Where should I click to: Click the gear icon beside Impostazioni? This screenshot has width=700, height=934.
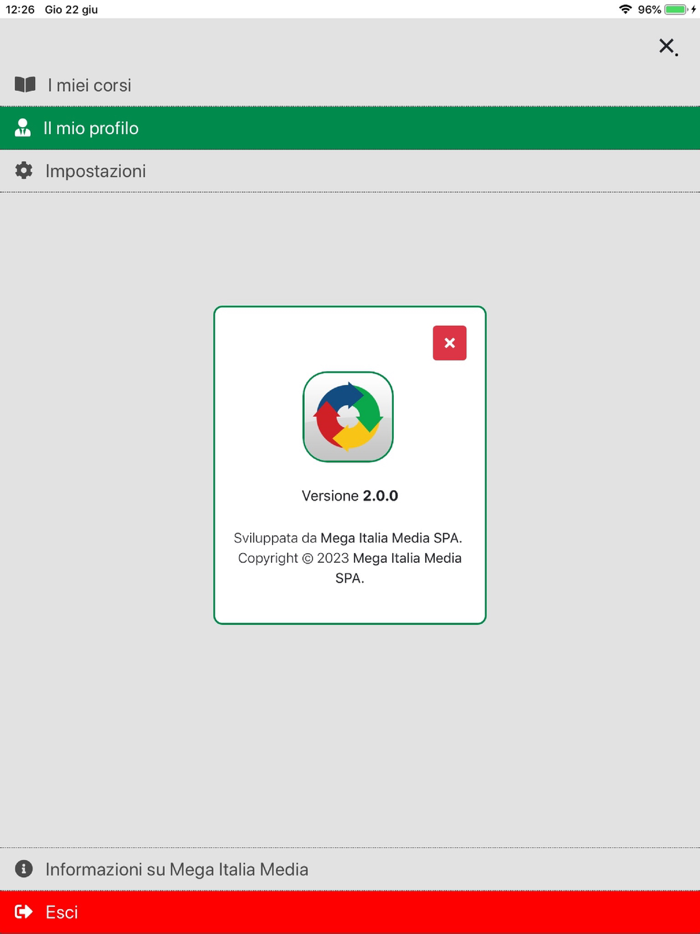tap(24, 170)
